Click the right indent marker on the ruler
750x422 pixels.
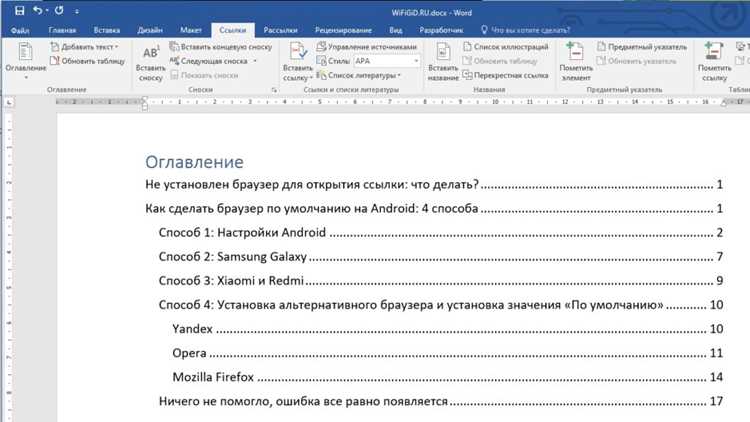(x=724, y=102)
